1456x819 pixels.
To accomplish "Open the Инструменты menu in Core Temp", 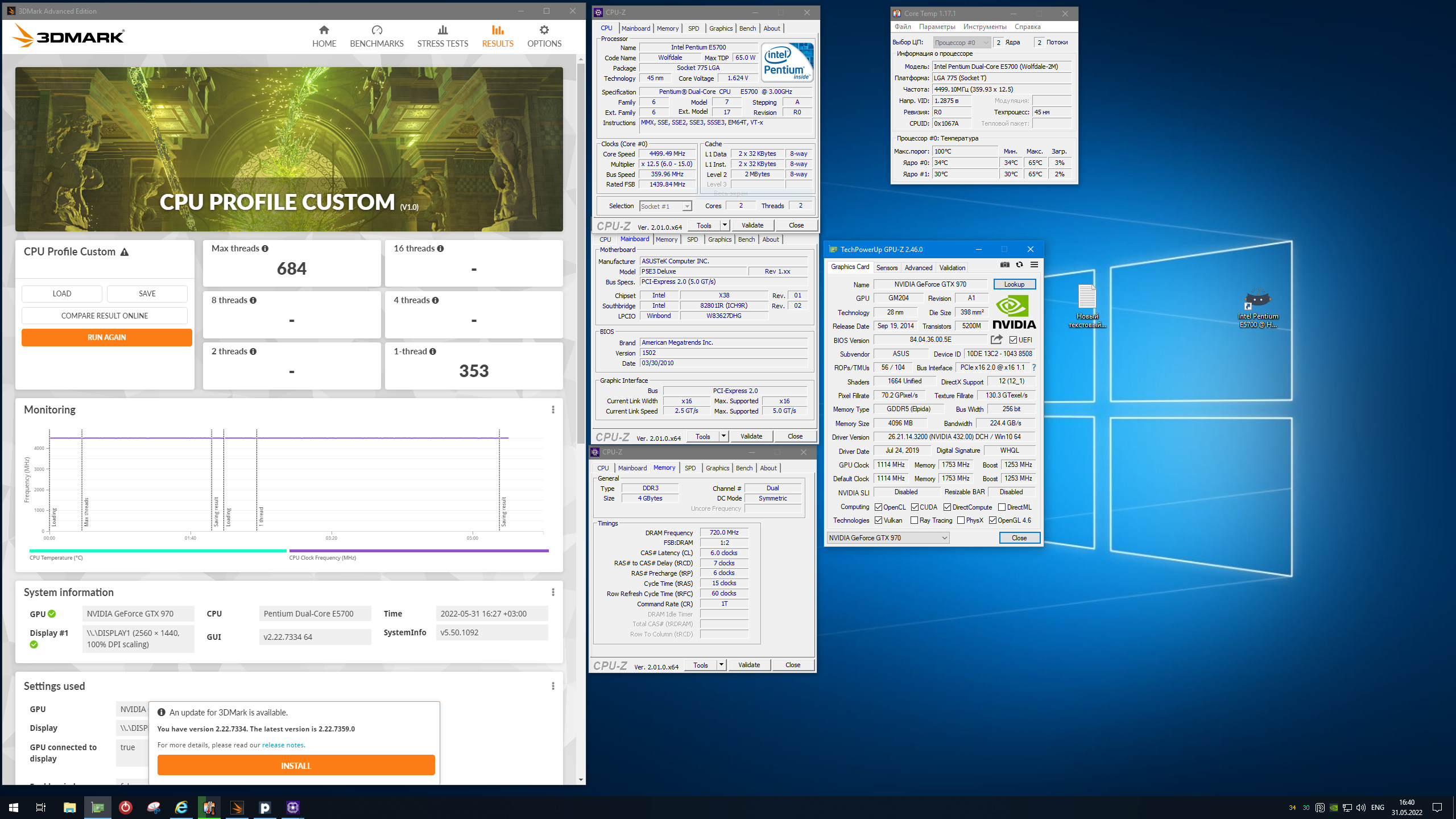I will click(985, 27).
